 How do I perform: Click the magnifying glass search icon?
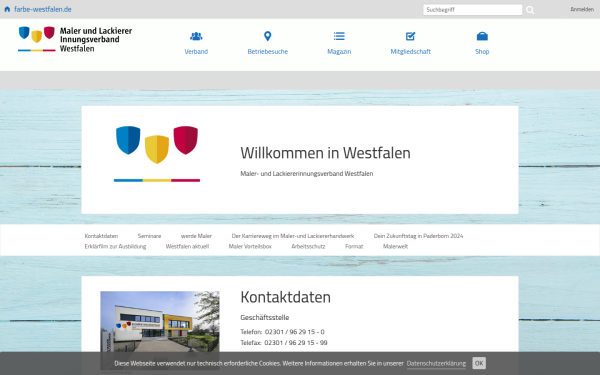[x=530, y=10]
